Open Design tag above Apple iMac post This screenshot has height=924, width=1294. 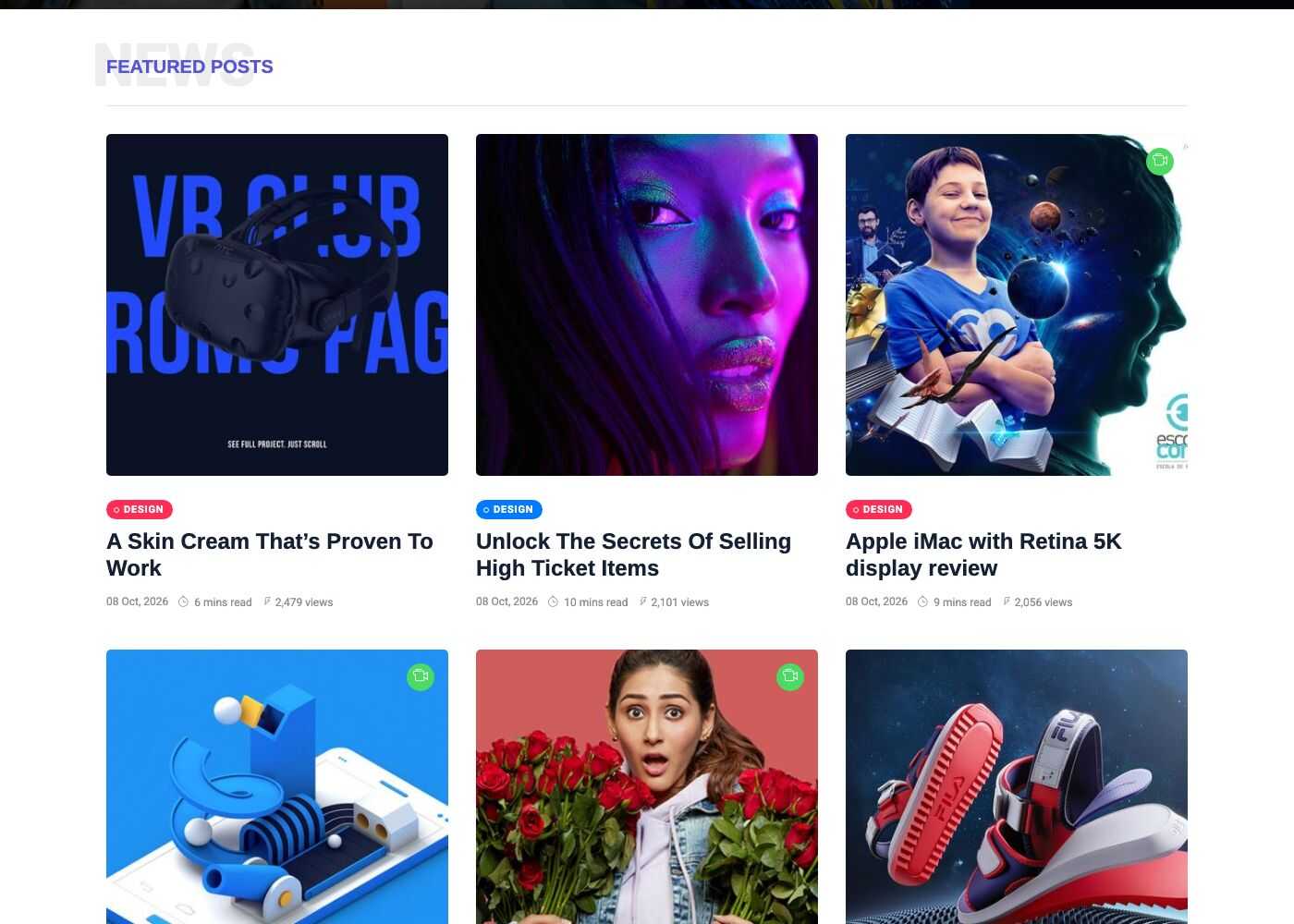[879, 509]
